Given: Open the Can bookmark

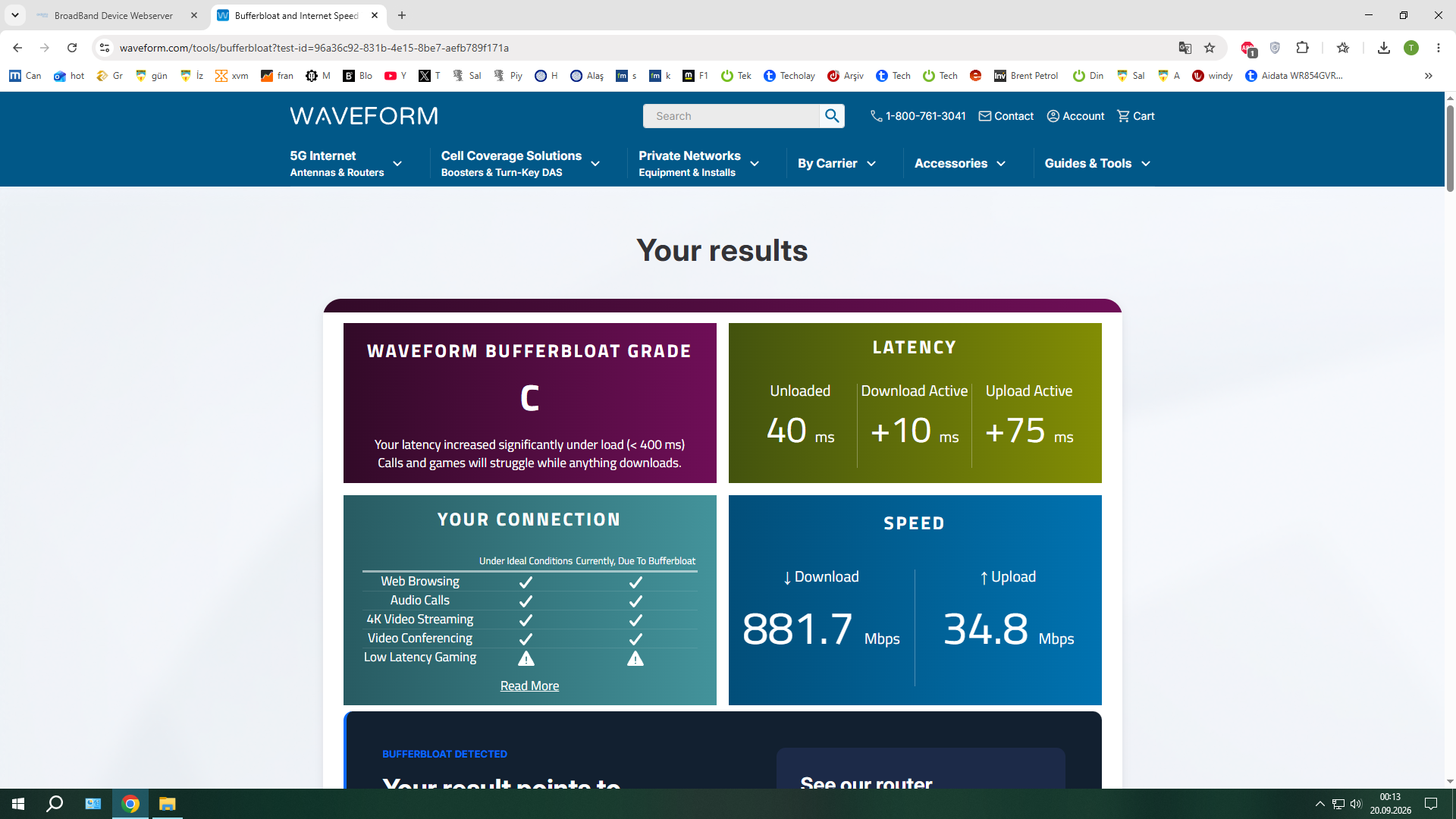Looking at the screenshot, I should point(26,76).
